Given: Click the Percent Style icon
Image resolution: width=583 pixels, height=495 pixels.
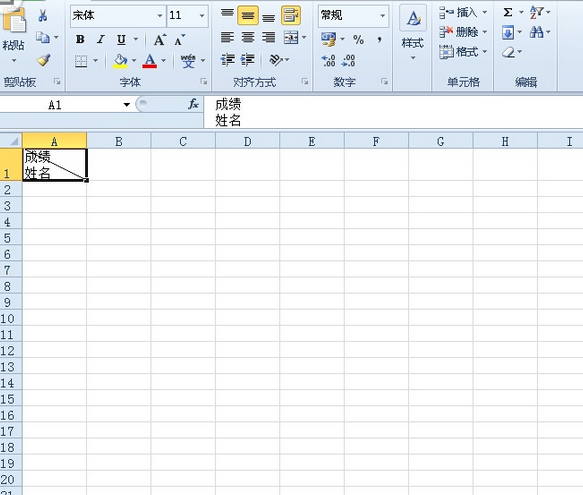Looking at the screenshot, I should [358, 39].
